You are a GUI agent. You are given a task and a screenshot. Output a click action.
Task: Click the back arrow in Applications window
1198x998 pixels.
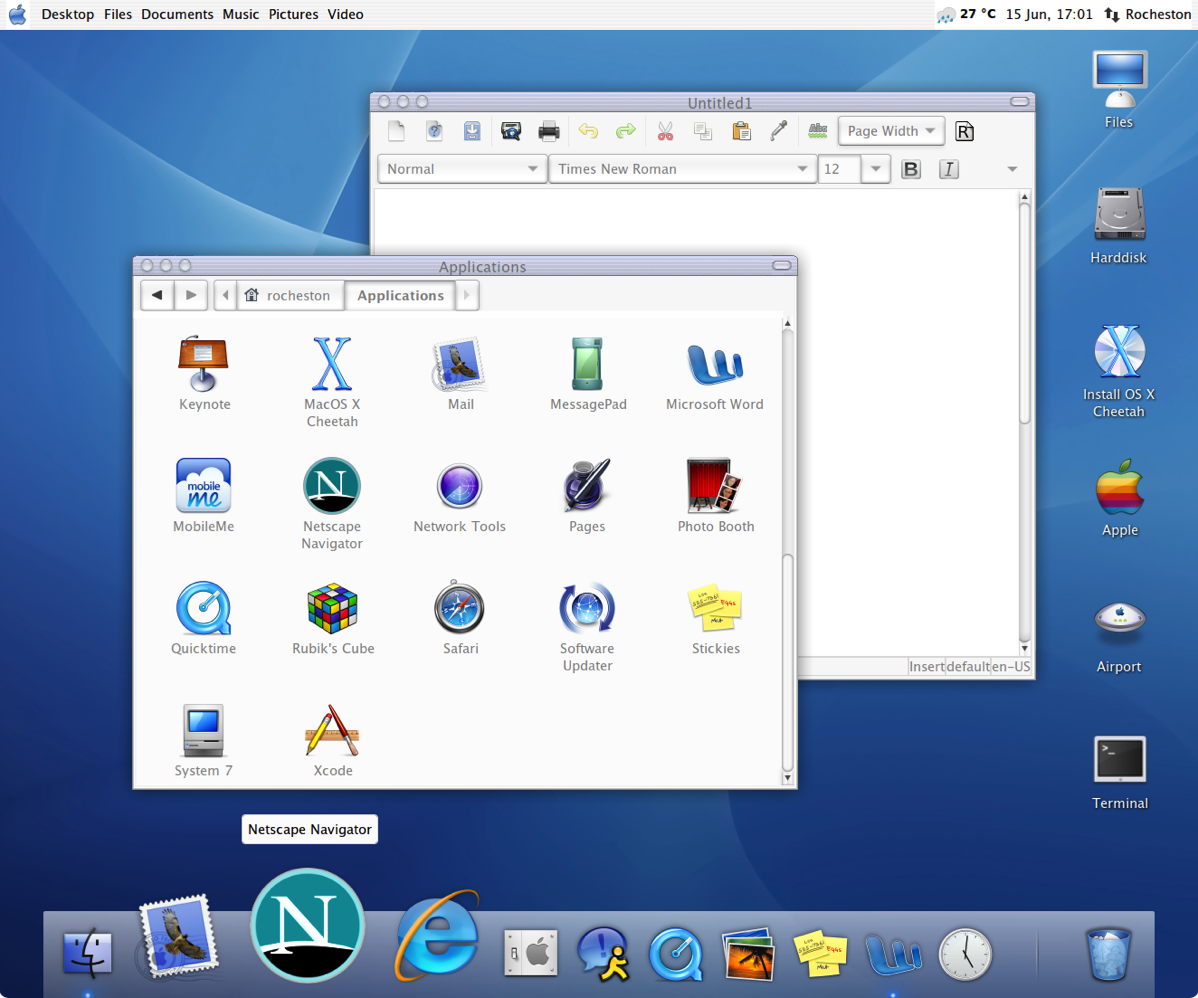pyautogui.click(x=157, y=295)
